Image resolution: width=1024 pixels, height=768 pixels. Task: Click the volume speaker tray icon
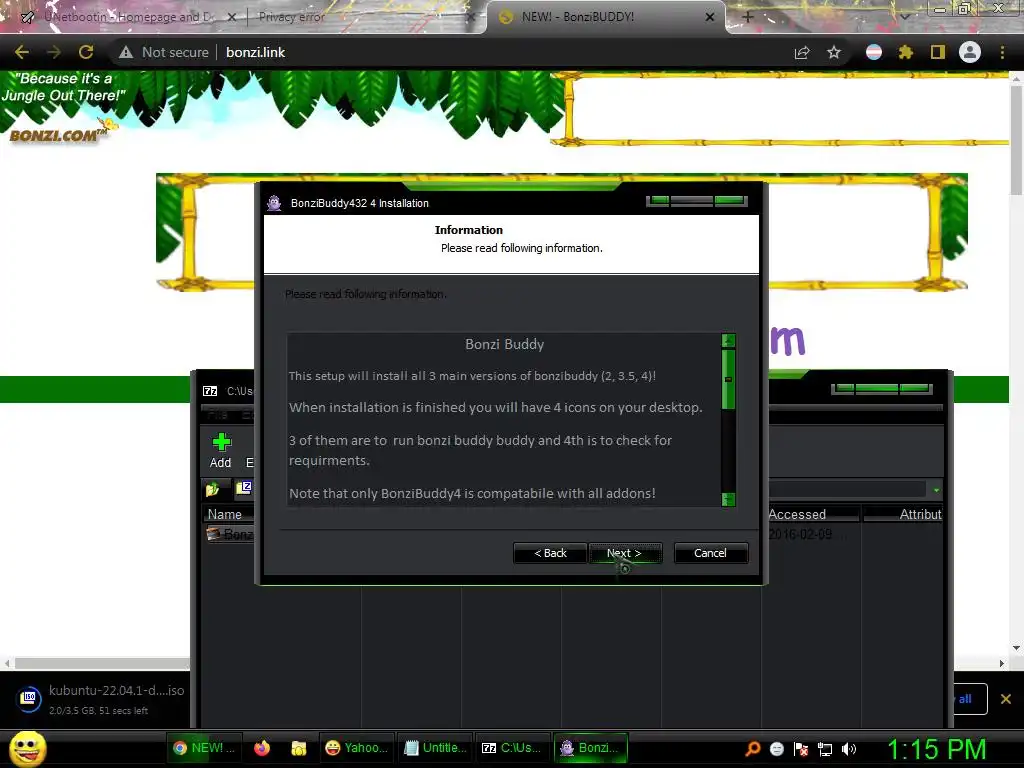[849, 748]
